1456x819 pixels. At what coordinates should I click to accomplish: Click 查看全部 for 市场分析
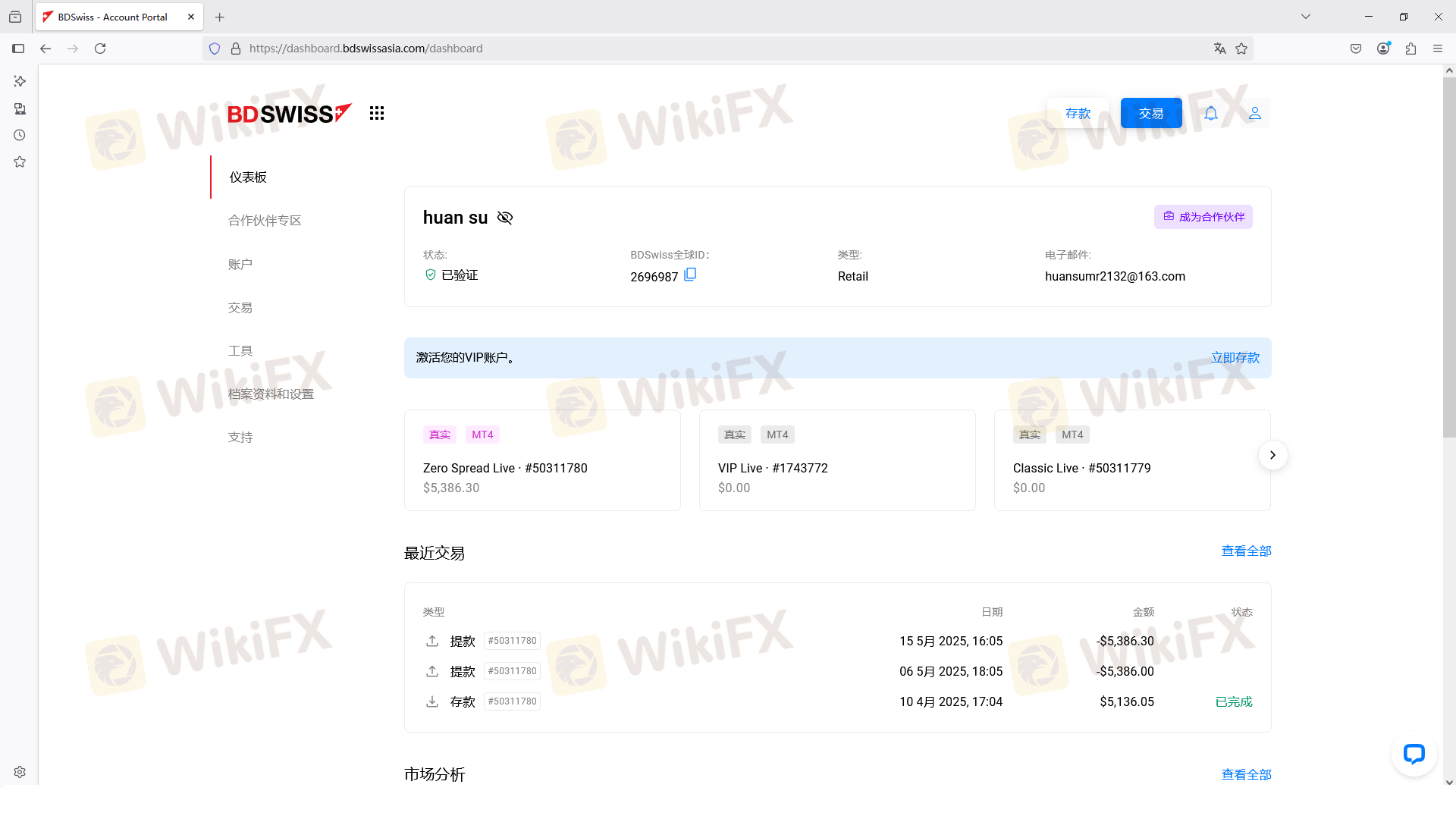[1246, 775]
